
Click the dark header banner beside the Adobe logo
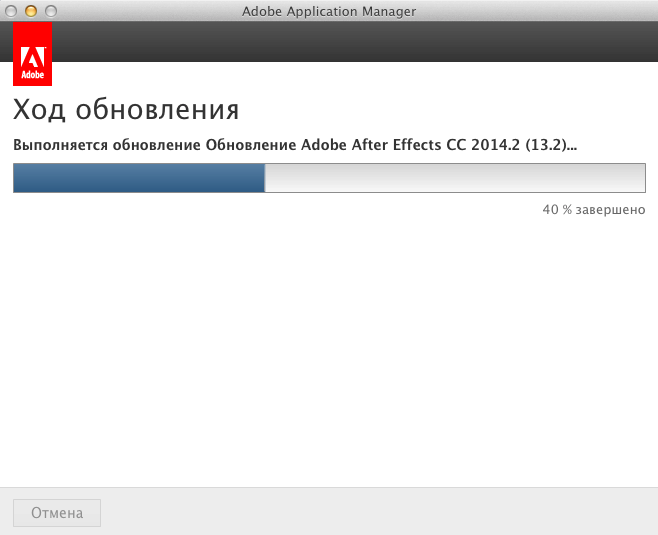[x=350, y=42]
